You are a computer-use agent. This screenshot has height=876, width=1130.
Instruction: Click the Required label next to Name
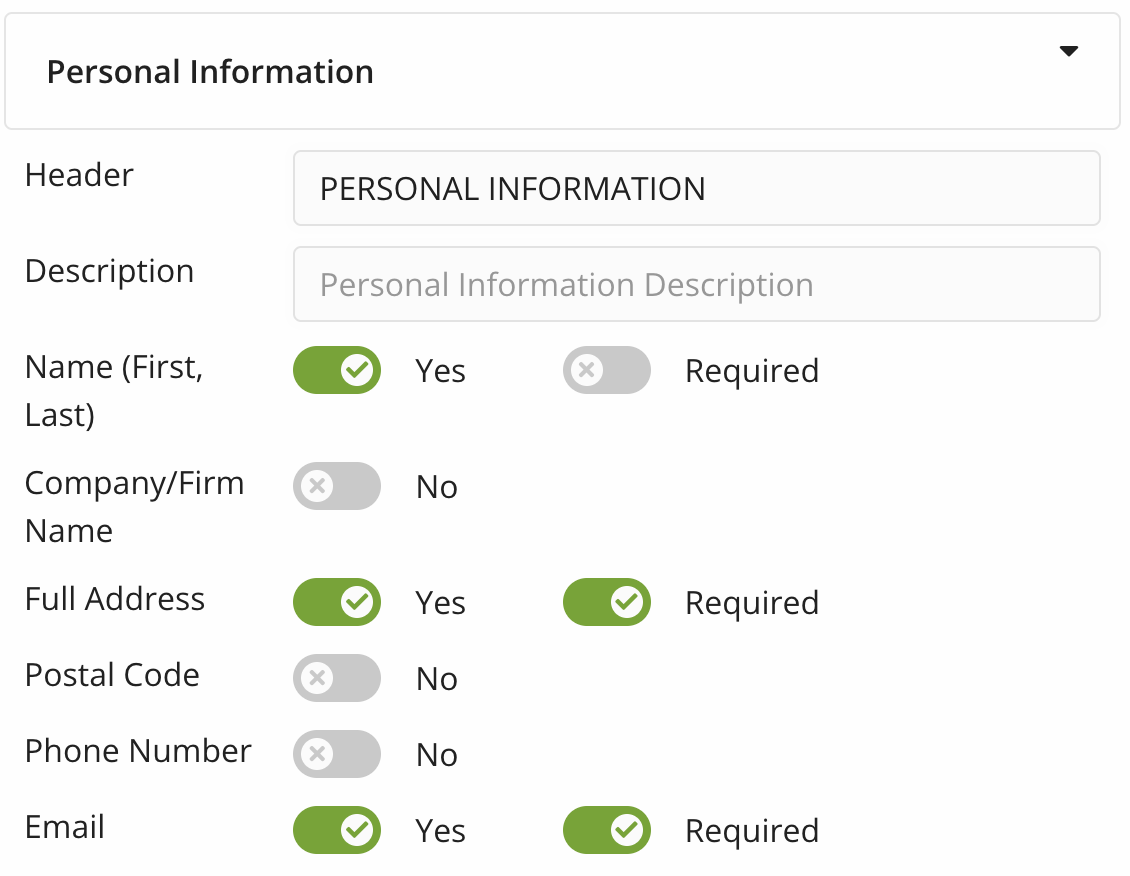(x=752, y=371)
